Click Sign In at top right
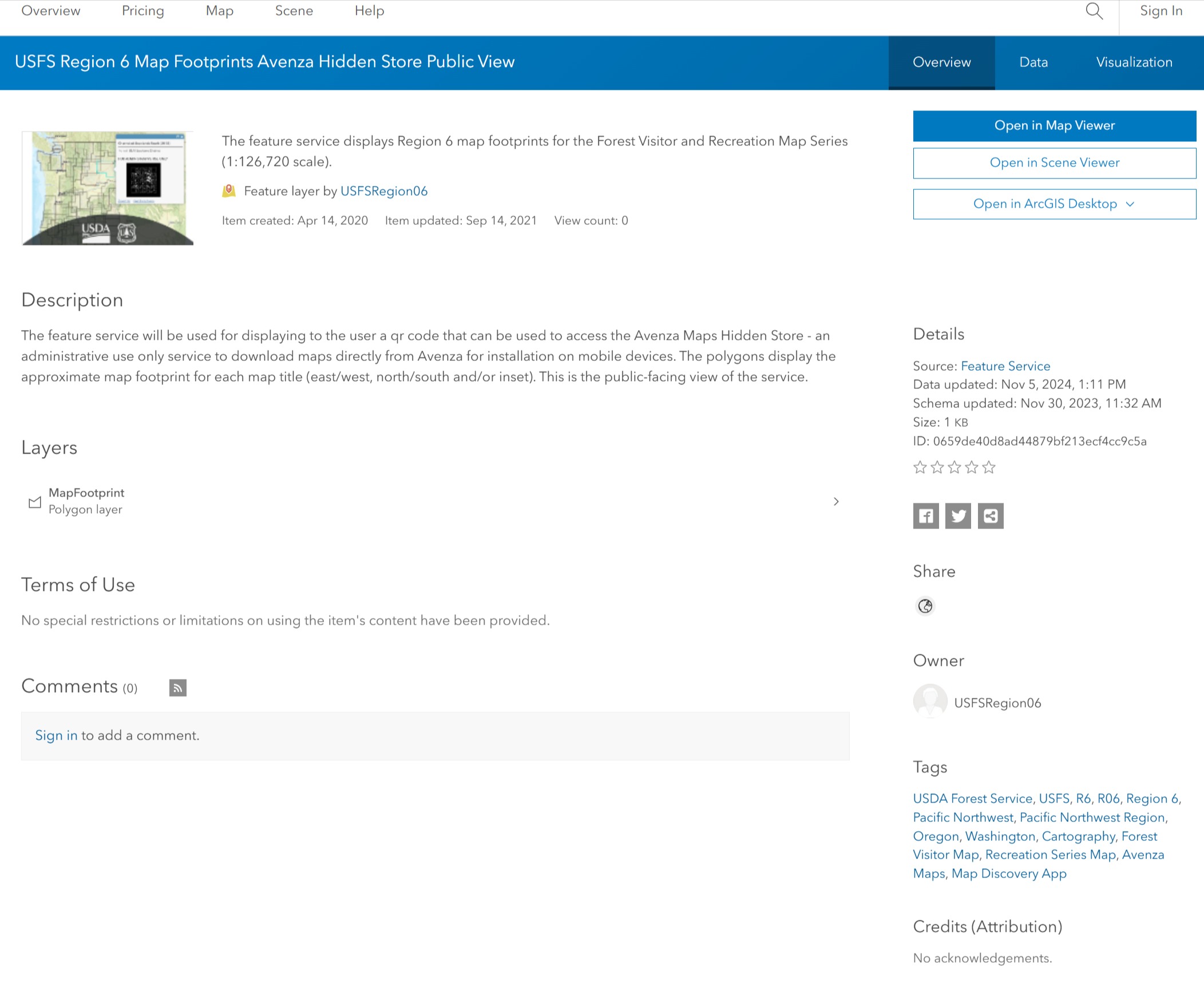The height and width of the screenshot is (985, 1204). [x=1161, y=11]
